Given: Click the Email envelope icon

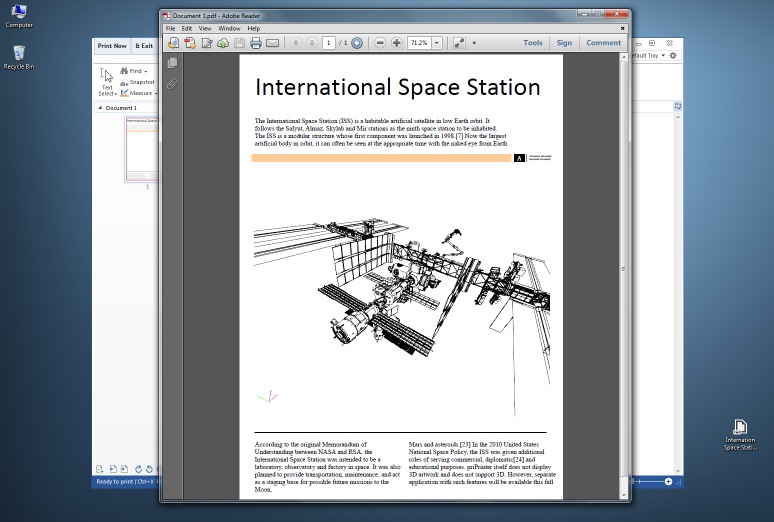Looking at the screenshot, I should (x=272, y=43).
